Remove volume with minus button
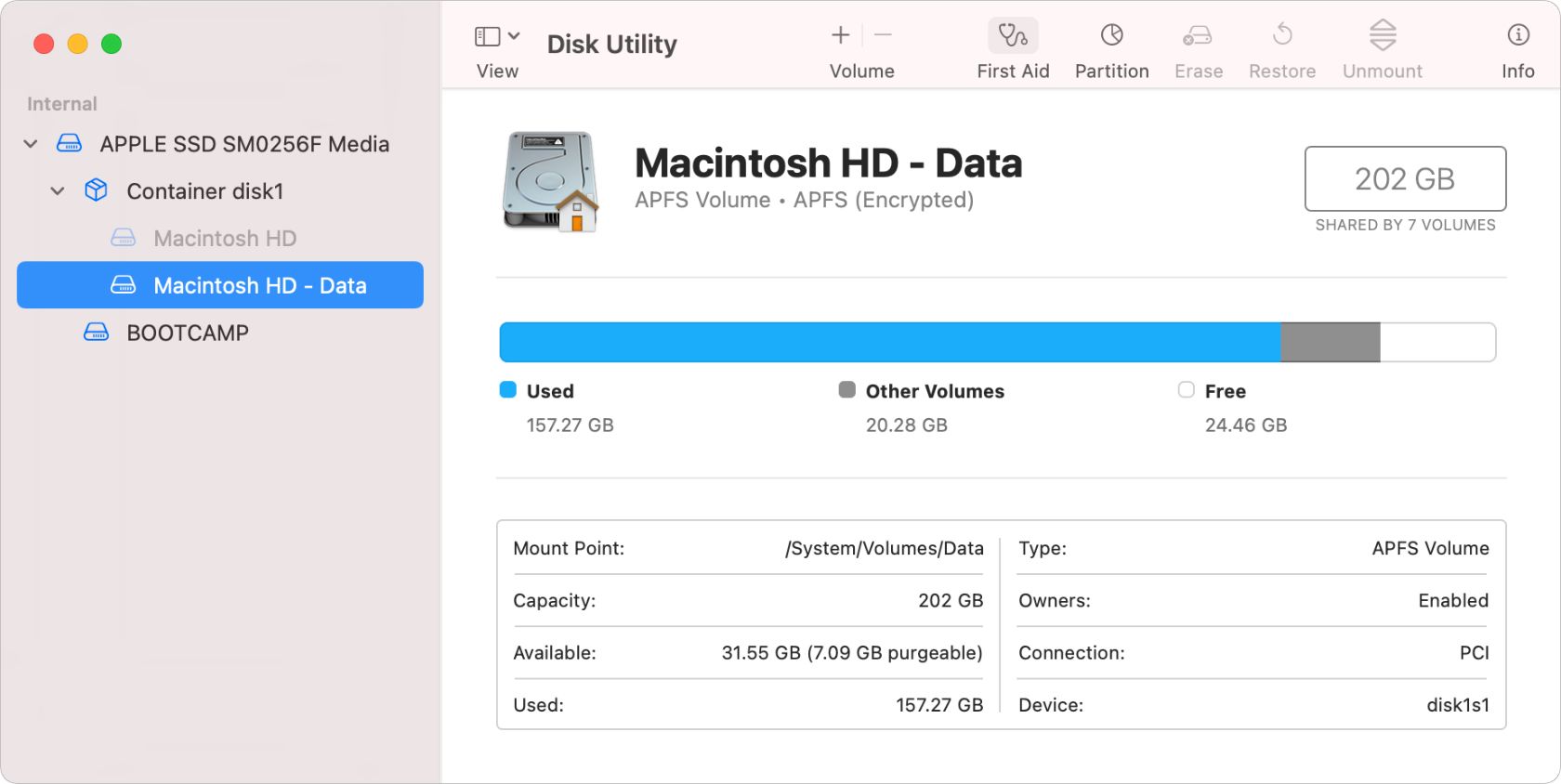The width and height of the screenshot is (1561, 784). [x=883, y=35]
